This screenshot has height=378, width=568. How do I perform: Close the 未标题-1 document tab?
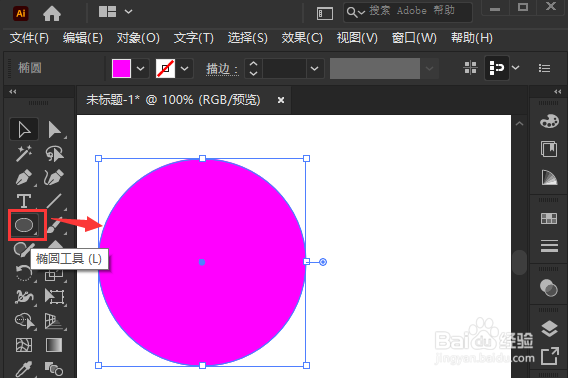click(x=281, y=100)
